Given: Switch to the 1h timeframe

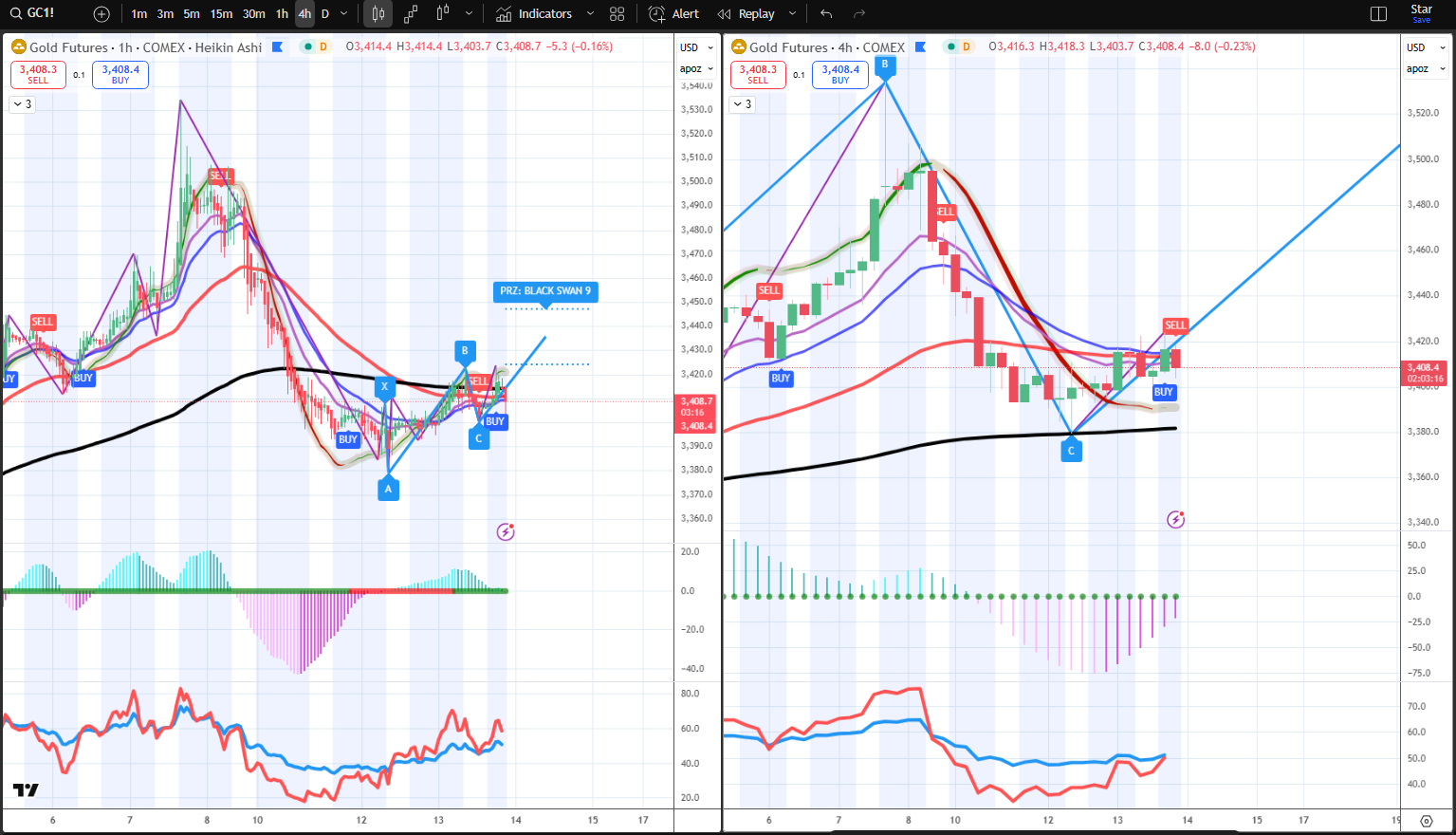Looking at the screenshot, I should pyautogui.click(x=282, y=14).
